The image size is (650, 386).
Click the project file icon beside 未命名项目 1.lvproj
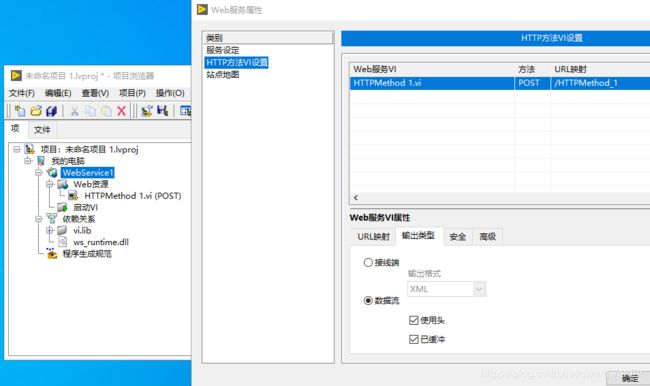point(29,149)
